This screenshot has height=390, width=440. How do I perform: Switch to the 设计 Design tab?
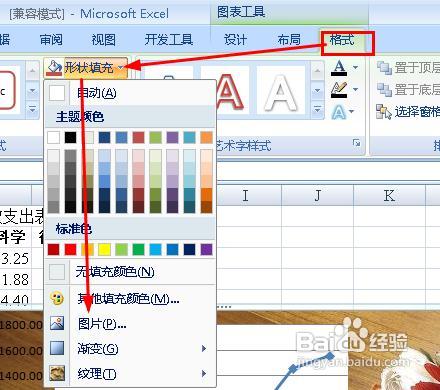click(235, 40)
